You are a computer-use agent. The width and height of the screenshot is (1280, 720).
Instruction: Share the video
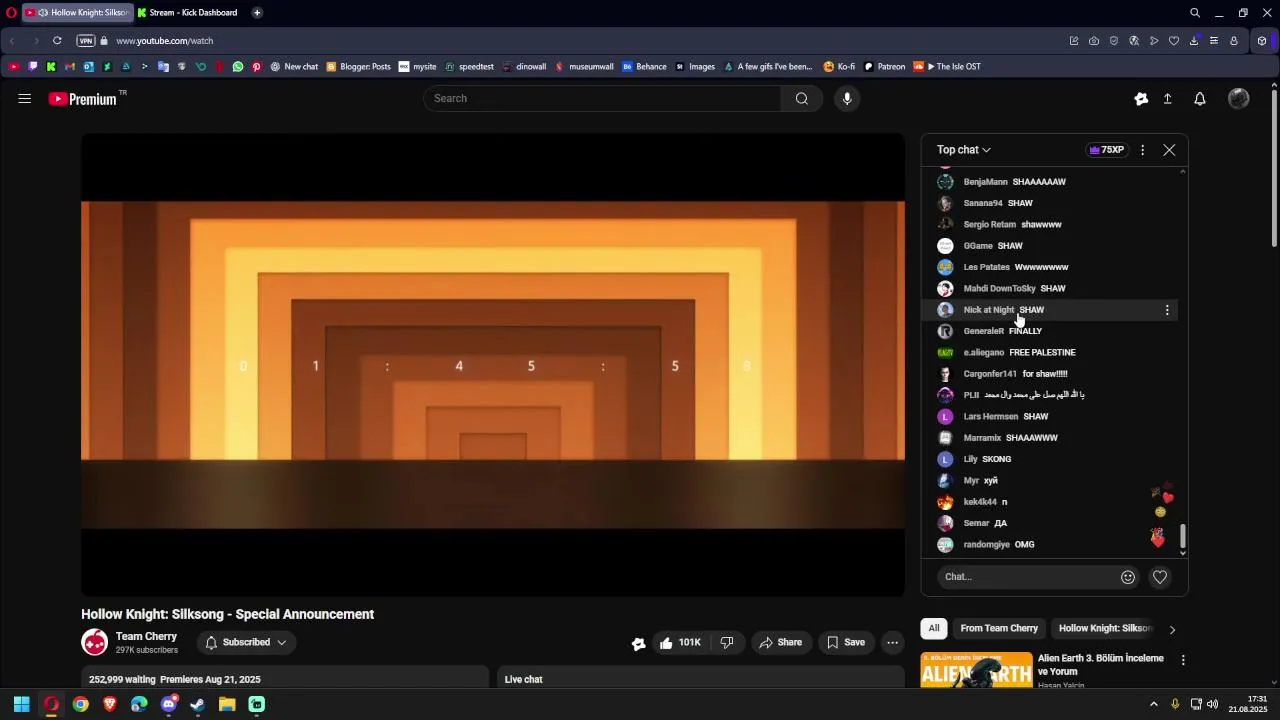tap(780, 643)
